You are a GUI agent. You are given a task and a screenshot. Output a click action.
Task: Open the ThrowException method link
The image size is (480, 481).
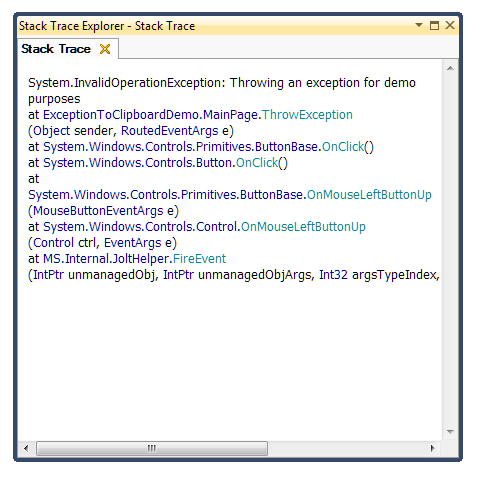tap(307, 115)
